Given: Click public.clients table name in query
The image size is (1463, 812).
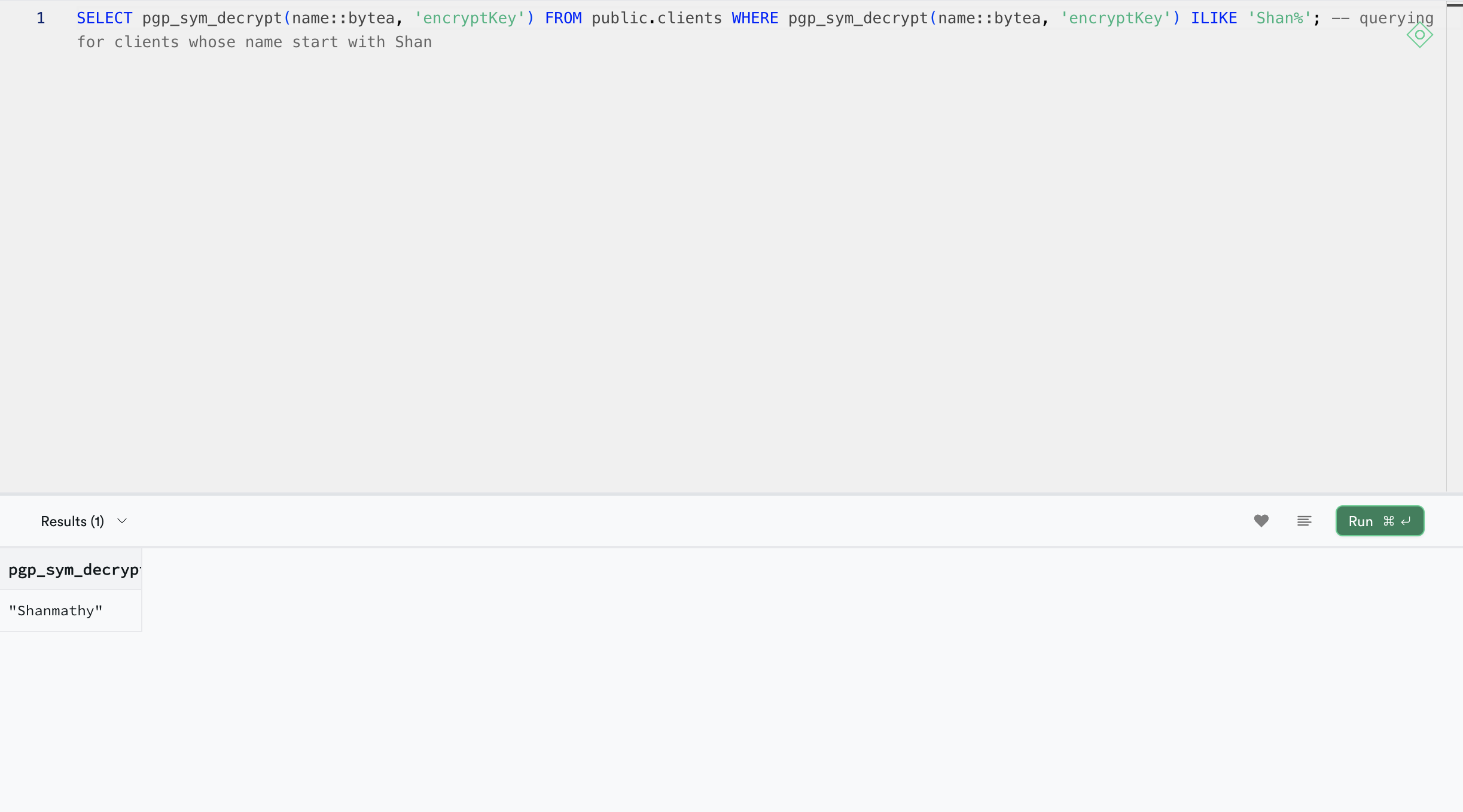Looking at the screenshot, I should point(656,18).
